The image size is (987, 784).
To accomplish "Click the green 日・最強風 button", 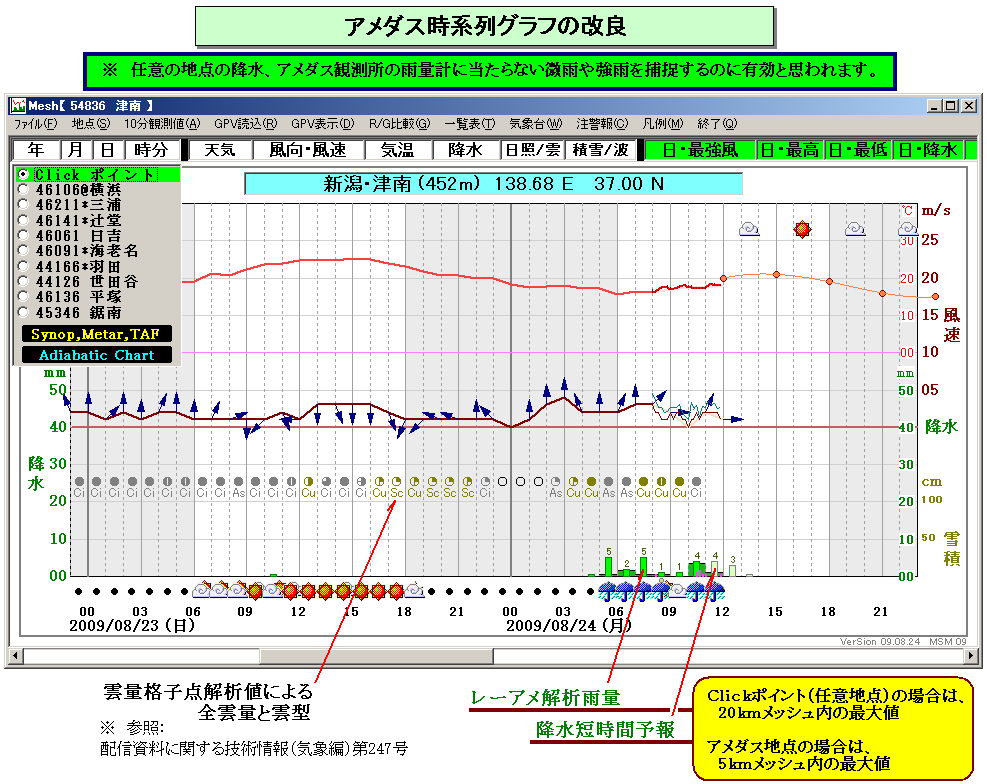I will click(700, 150).
